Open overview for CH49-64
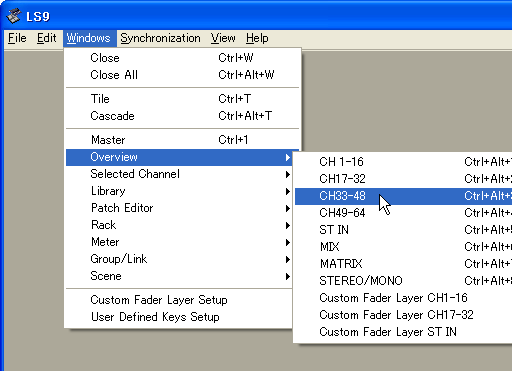 point(403,213)
